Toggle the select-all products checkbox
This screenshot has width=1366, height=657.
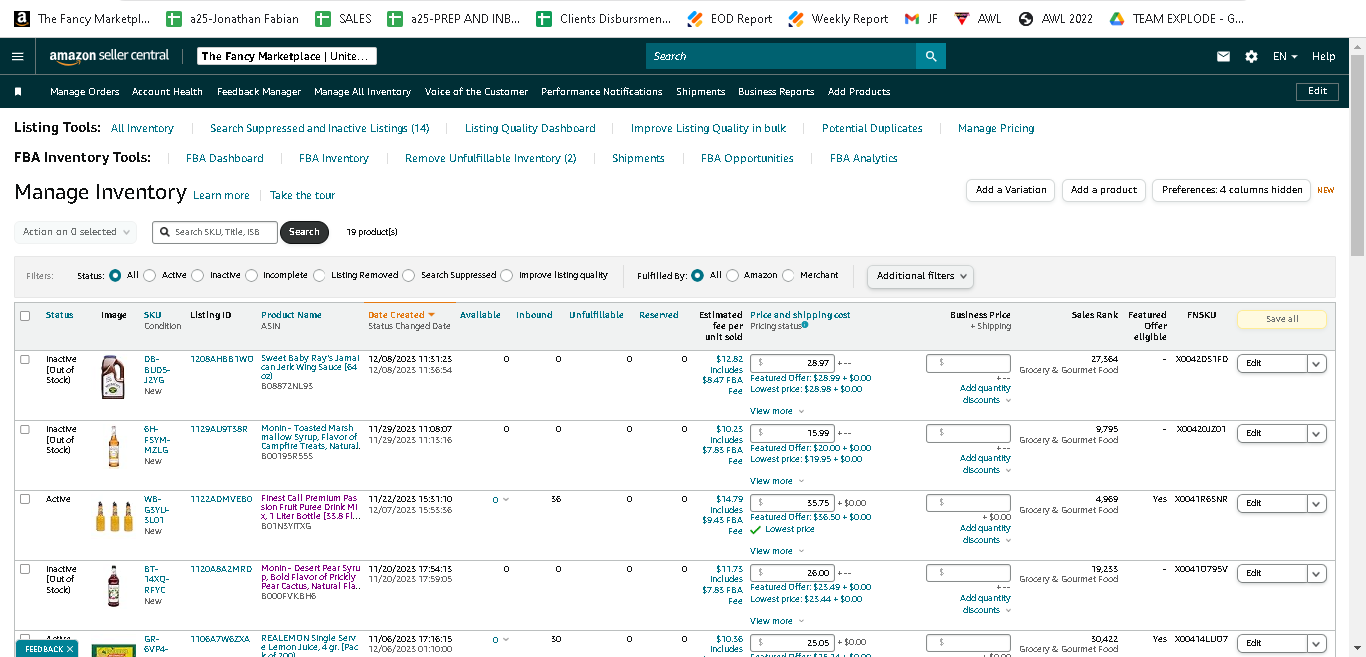click(x=25, y=316)
